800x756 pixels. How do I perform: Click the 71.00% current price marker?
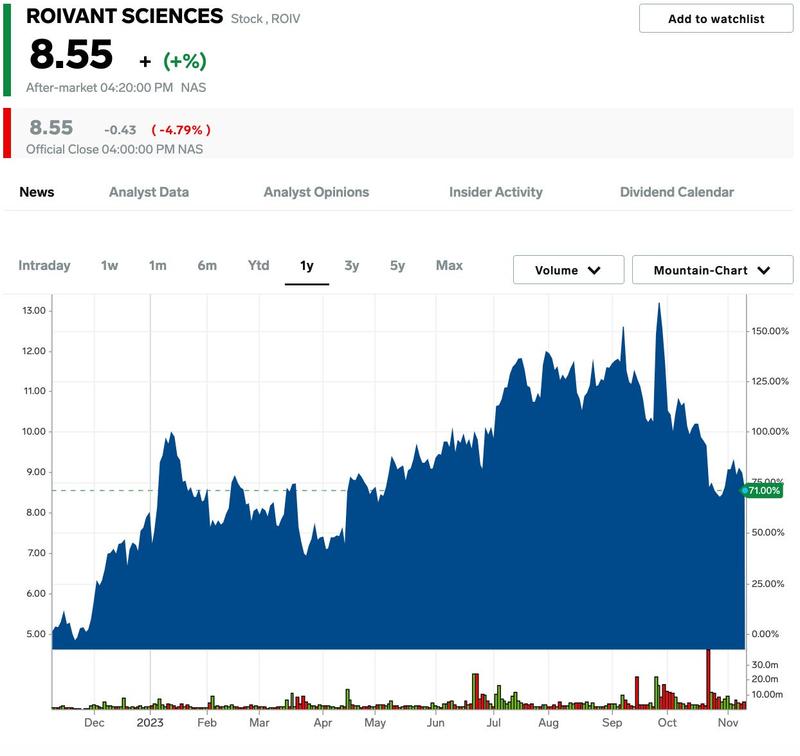pos(762,491)
